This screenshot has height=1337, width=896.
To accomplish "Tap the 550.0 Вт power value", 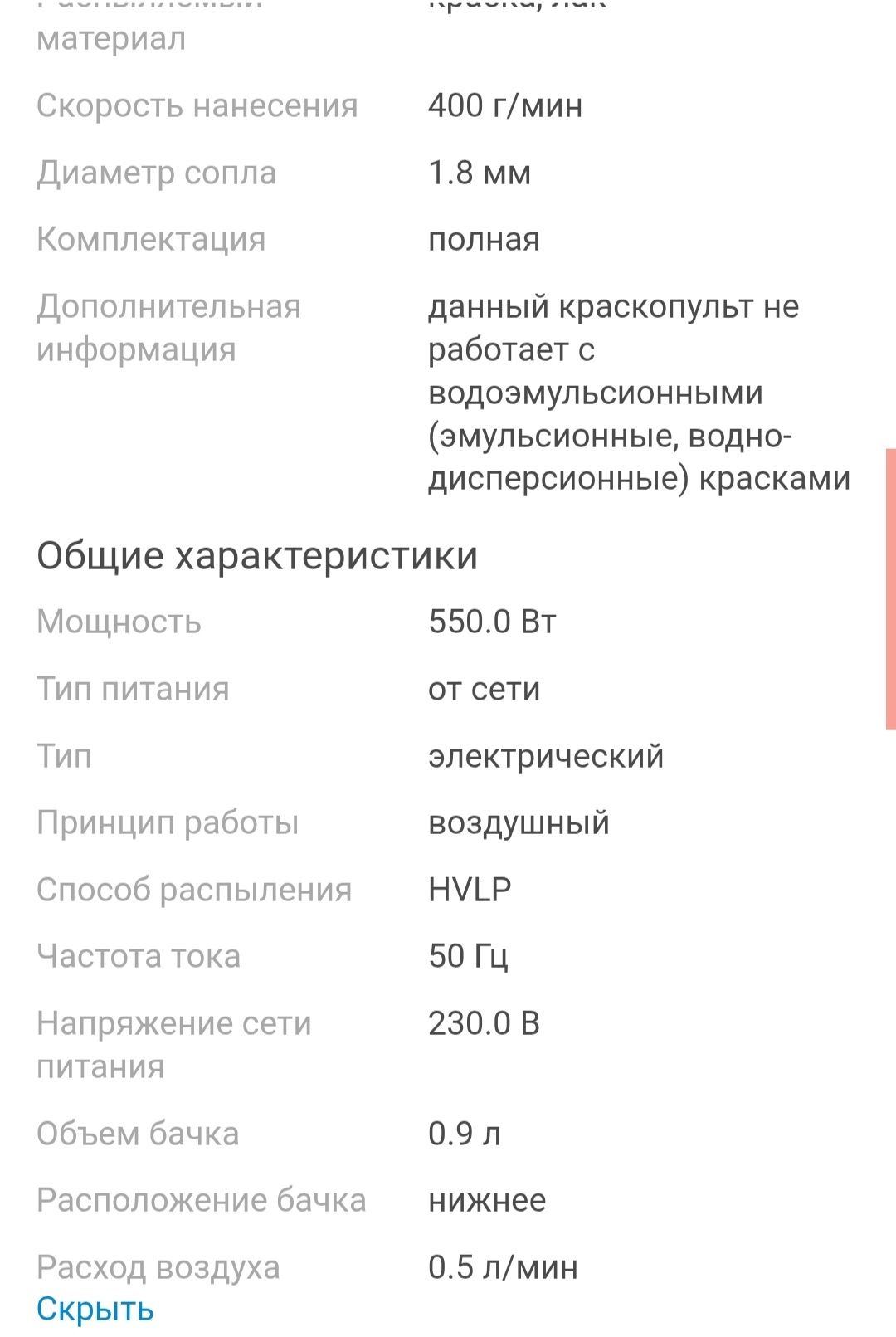I will pyautogui.click(x=492, y=622).
